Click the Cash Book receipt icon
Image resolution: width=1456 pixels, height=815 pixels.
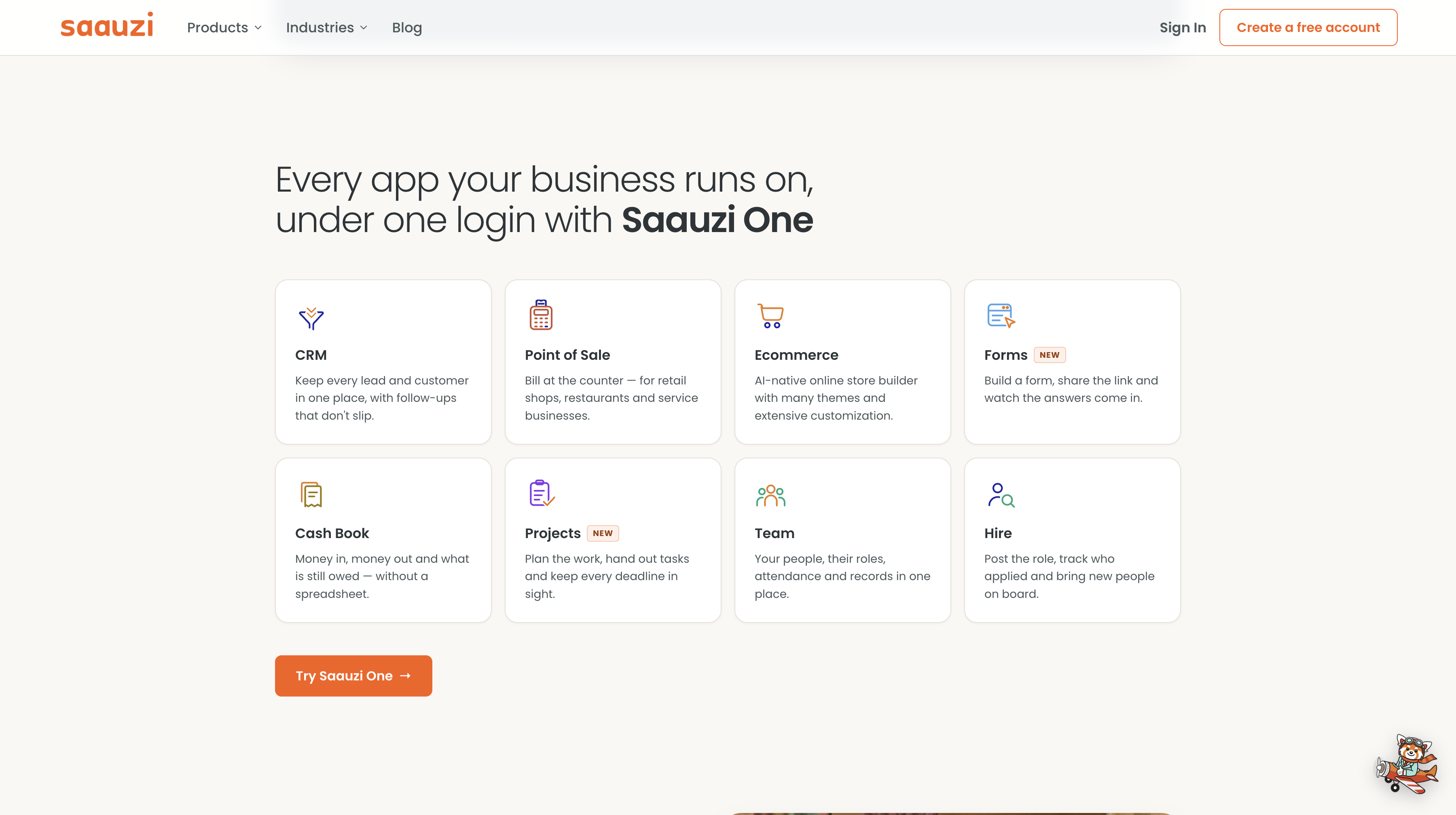tap(311, 494)
